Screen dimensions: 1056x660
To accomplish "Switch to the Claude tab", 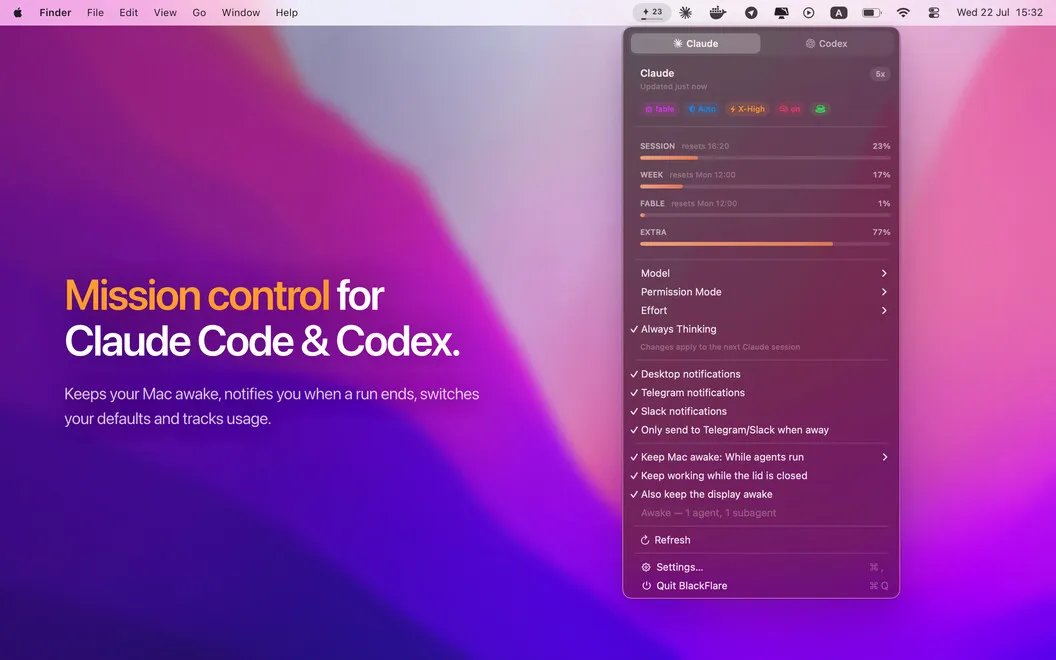I will point(696,44).
